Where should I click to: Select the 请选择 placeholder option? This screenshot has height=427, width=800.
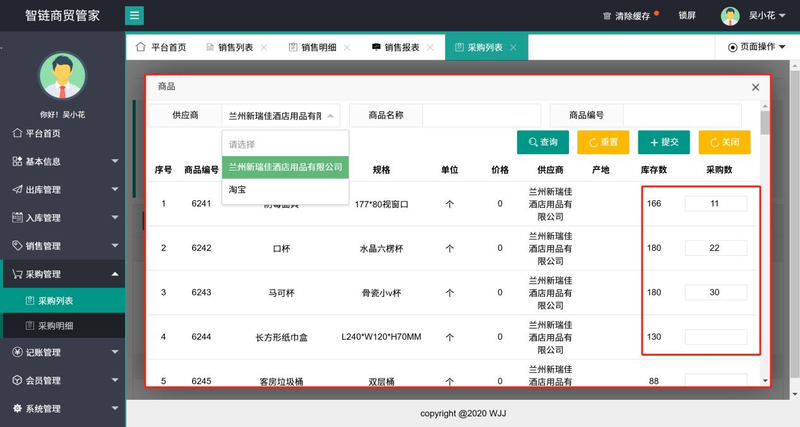pyautogui.click(x=285, y=144)
